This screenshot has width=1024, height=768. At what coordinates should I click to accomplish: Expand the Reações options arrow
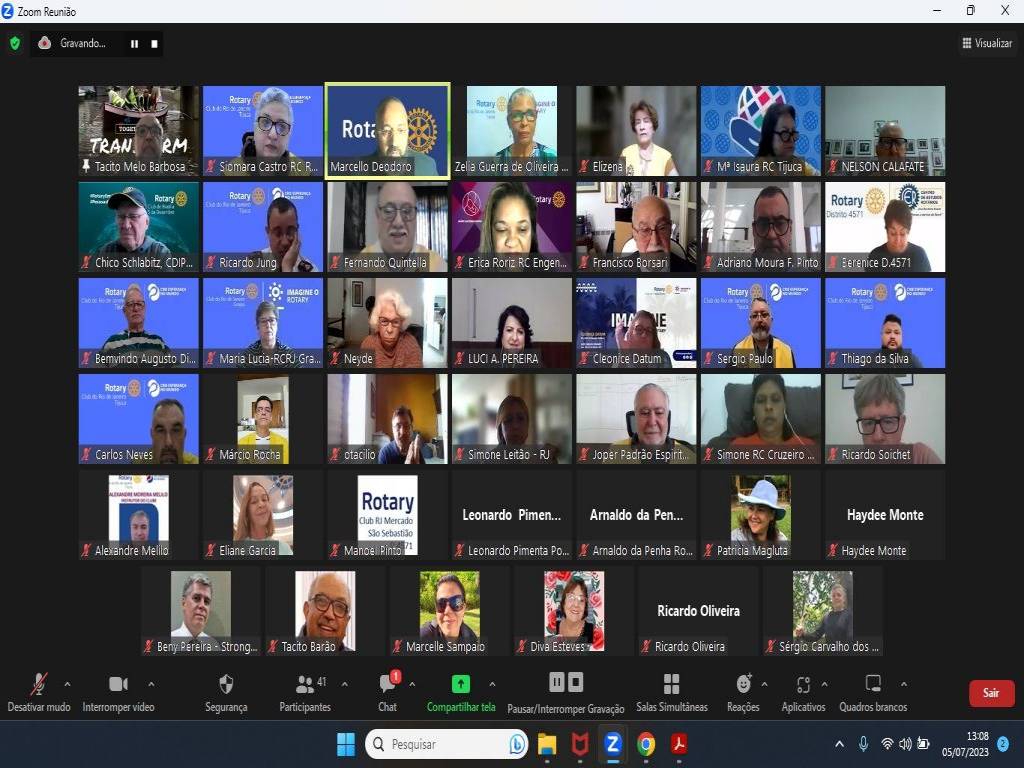tap(764, 684)
